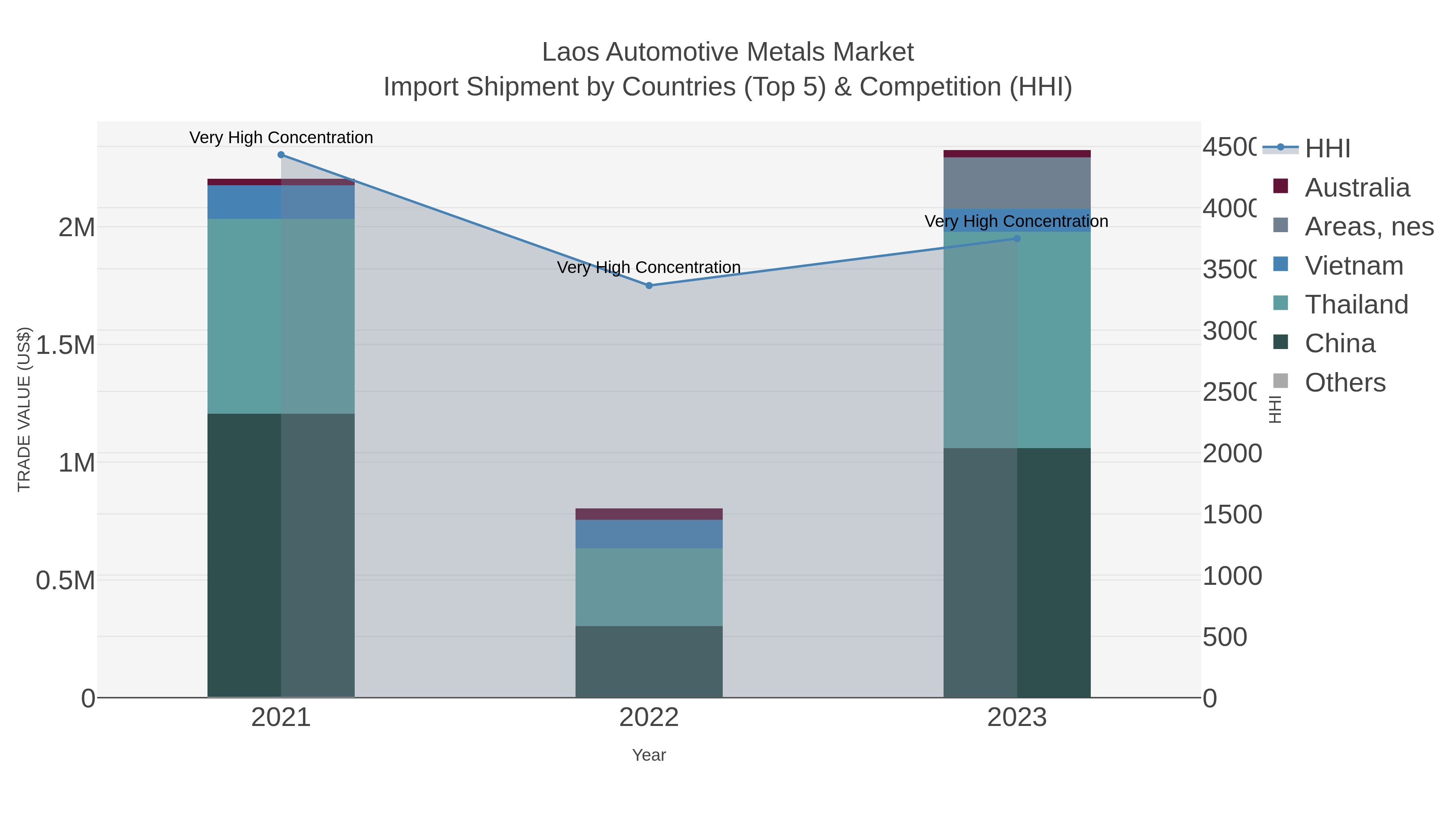Image resolution: width=1456 pixels, height=819 pixels.
Task: Click China dark green legend swatch
Action: 1280,342
